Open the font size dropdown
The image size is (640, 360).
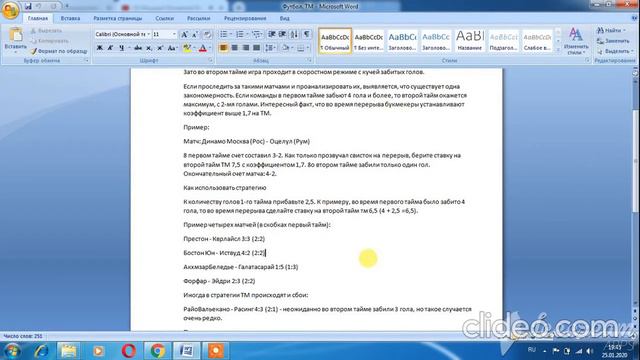174,34
